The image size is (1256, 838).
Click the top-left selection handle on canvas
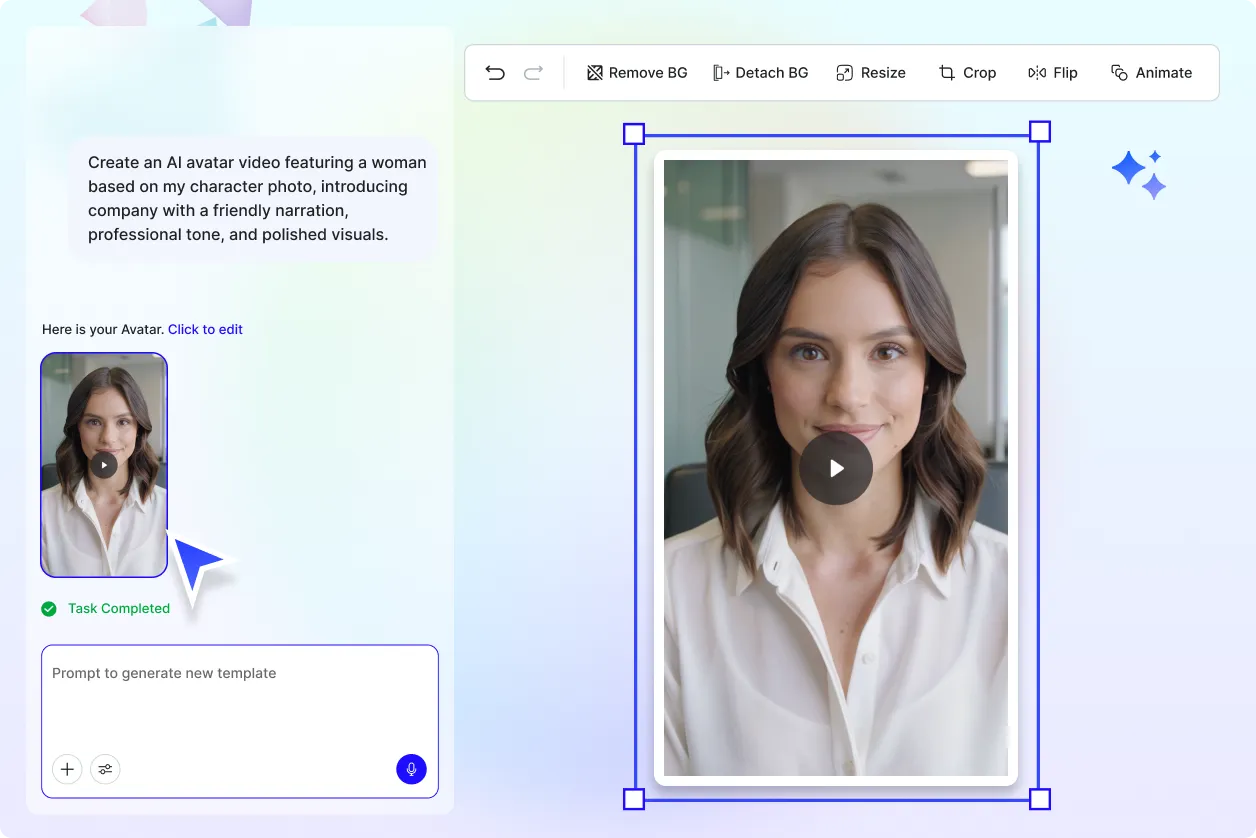click(634, 134)
